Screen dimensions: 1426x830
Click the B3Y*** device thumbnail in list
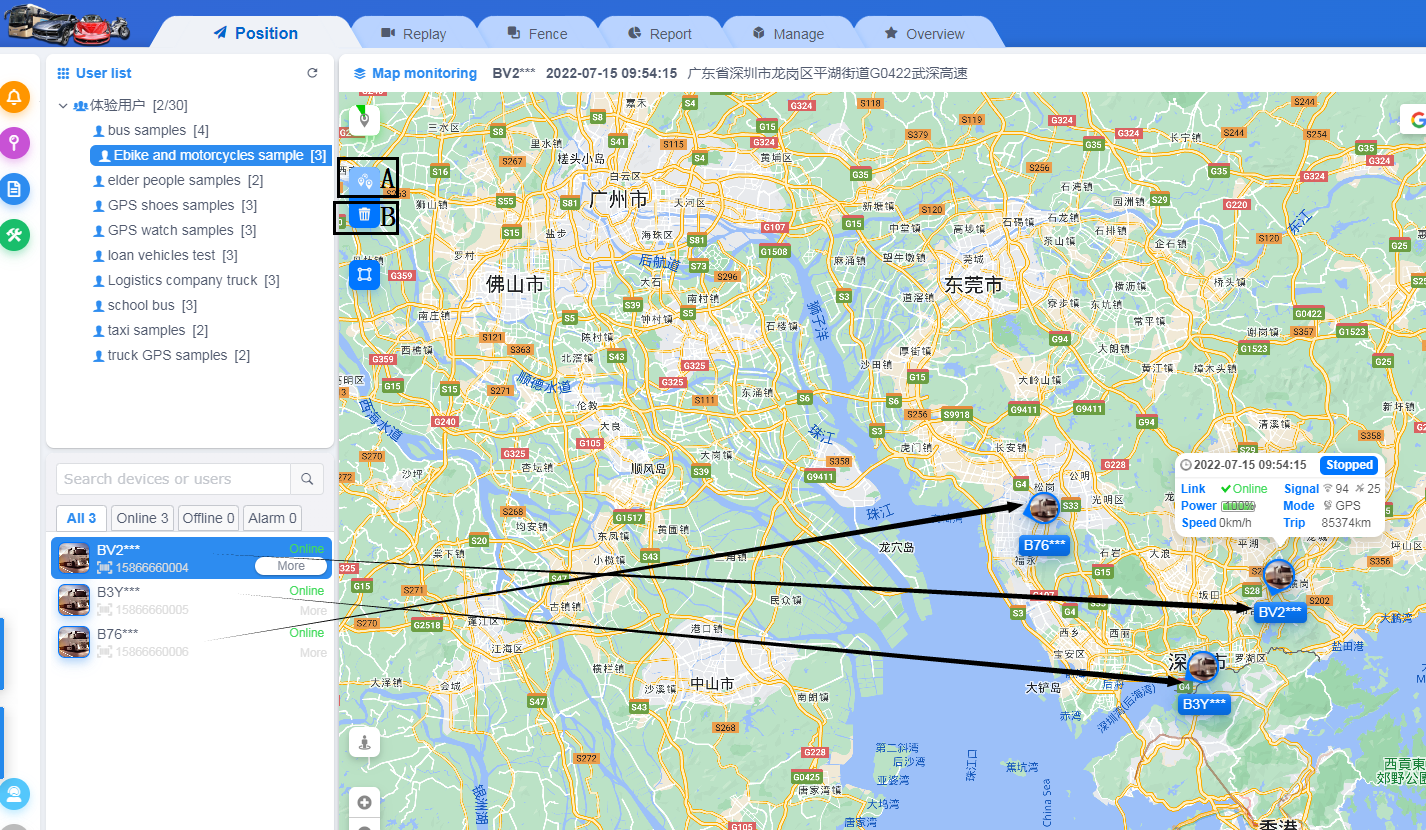tap(74, 600)
